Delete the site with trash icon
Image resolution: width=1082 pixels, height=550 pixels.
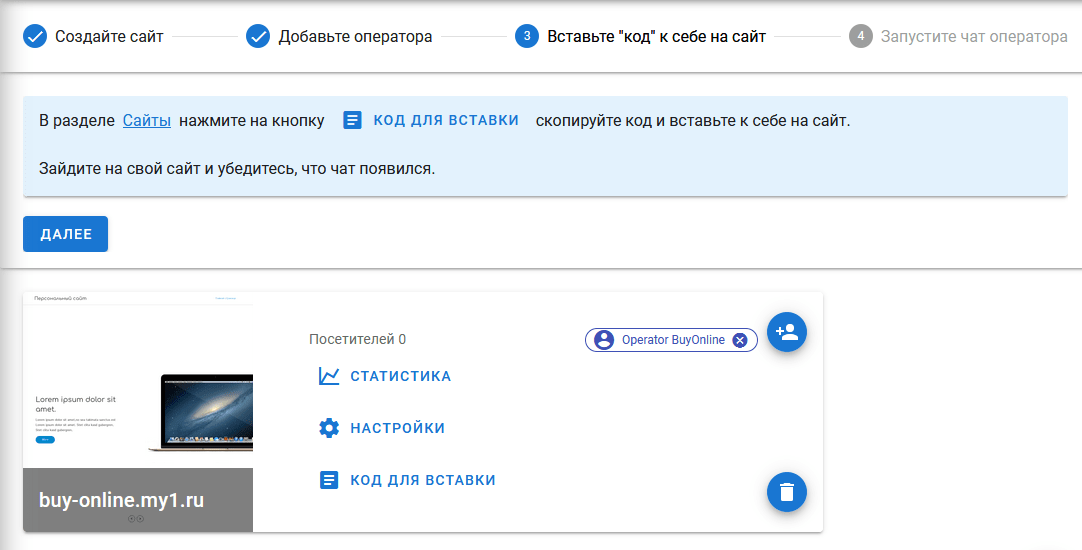[786, 492]
